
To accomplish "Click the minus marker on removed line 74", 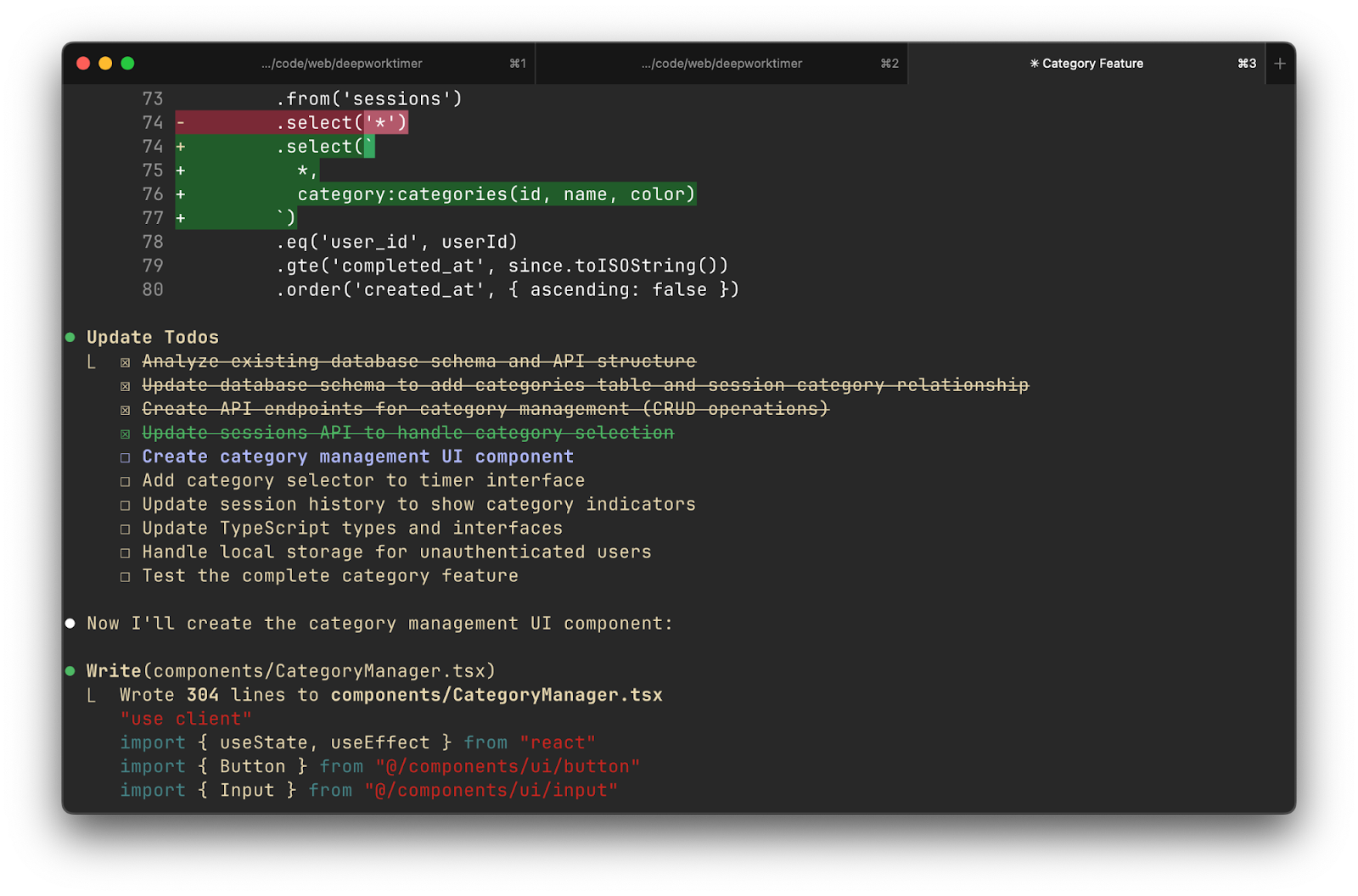I will click(181, 123).
